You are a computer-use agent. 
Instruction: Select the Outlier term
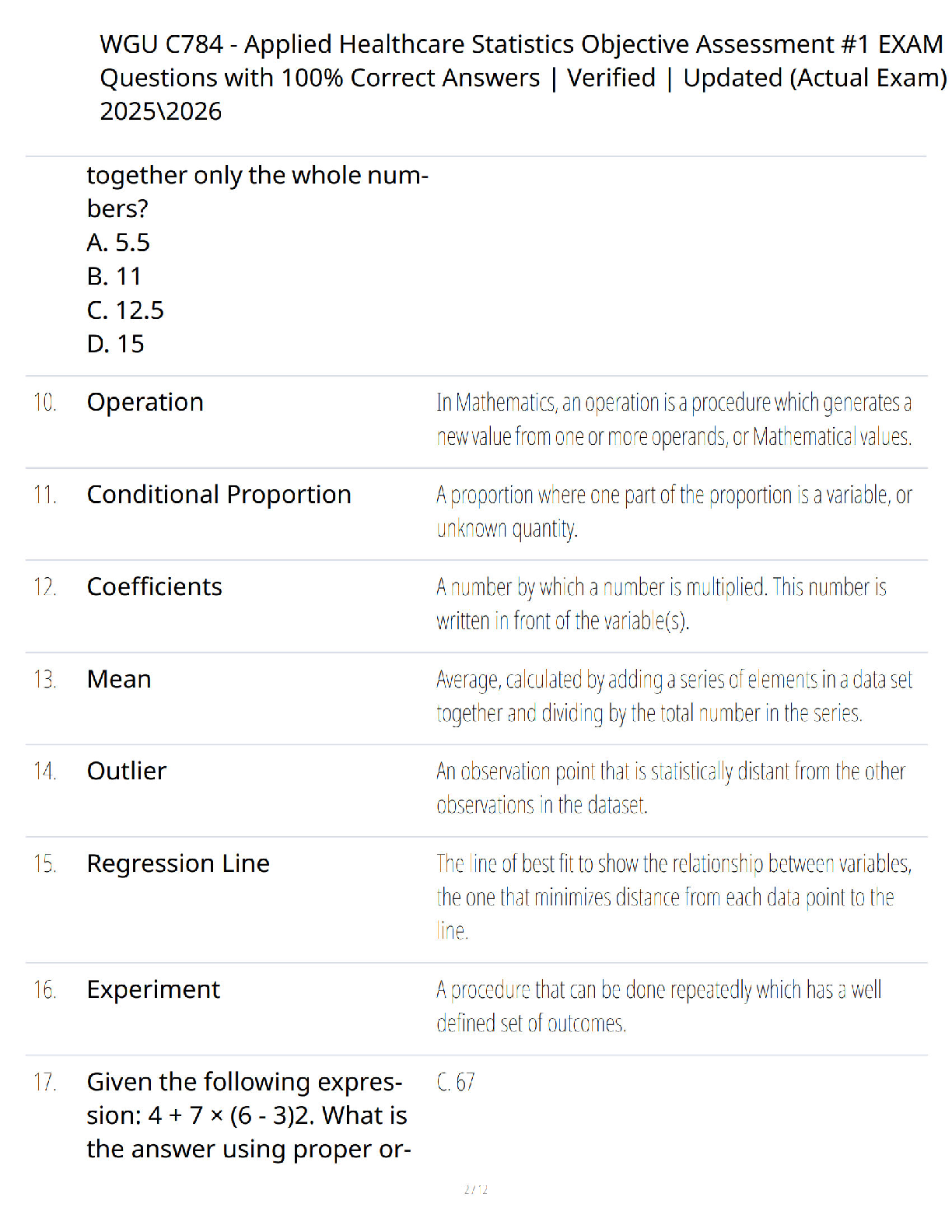tap(127, 771)
